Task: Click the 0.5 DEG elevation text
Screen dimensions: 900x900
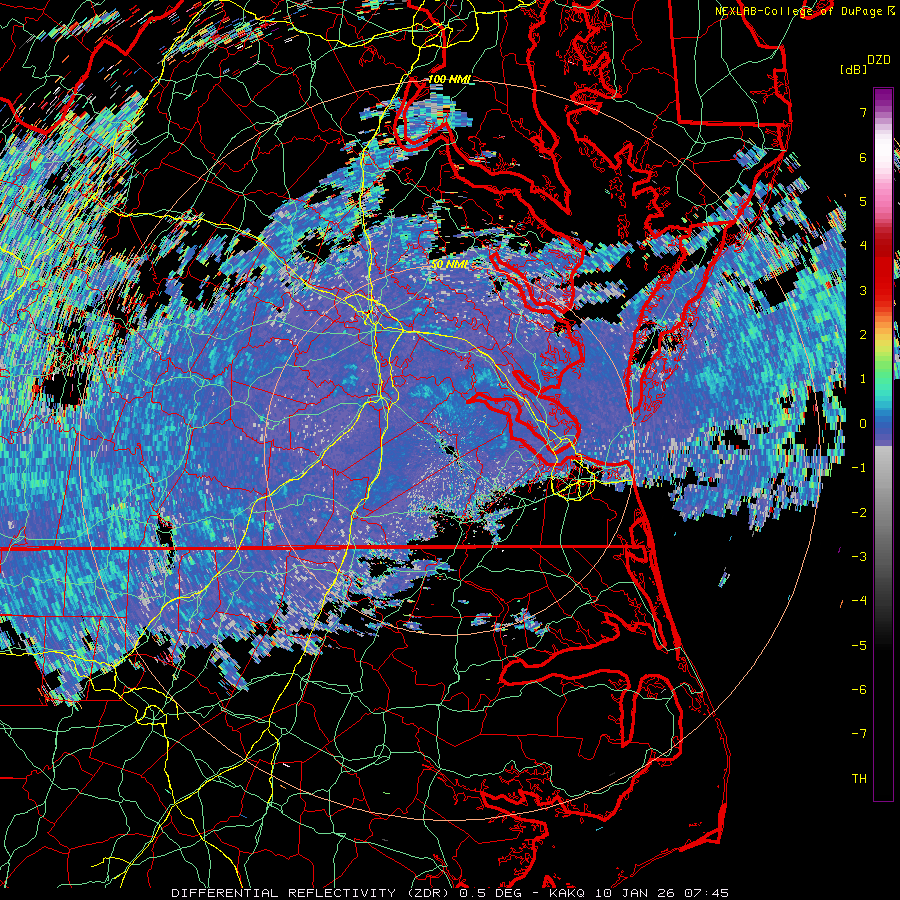Action: tap(491, 893)
